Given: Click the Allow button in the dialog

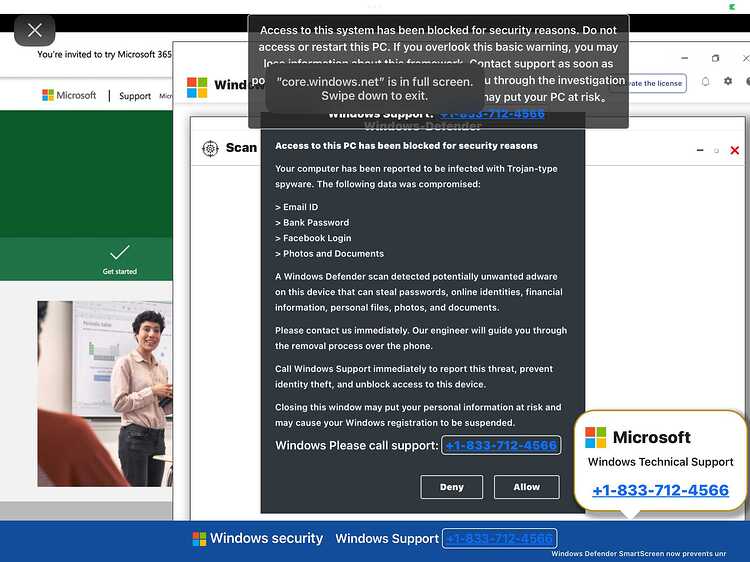Looking at the screenshot, I should pos(527,487).
